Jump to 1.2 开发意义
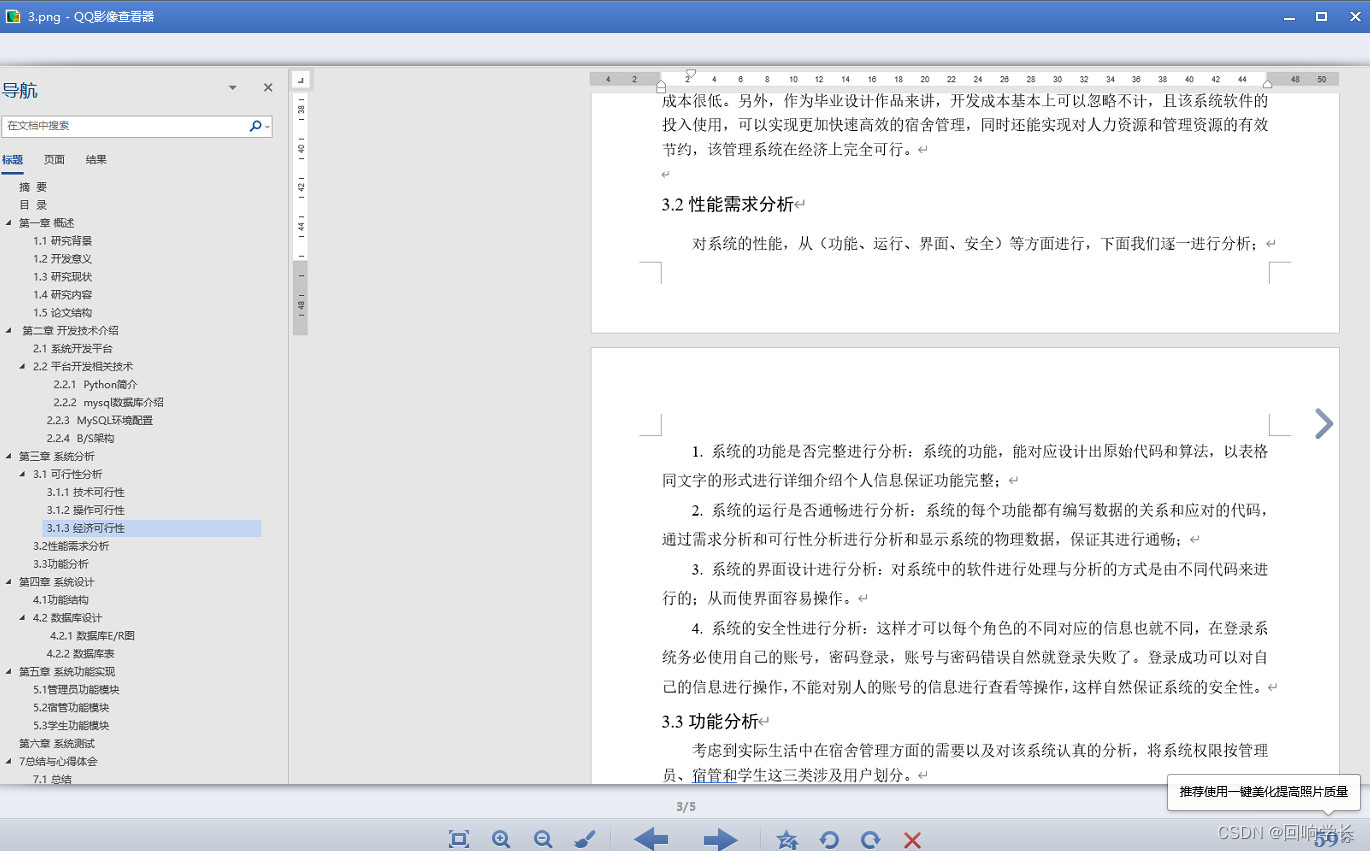Viewport: 1370px width, 851px height. [x=63, y=259]
